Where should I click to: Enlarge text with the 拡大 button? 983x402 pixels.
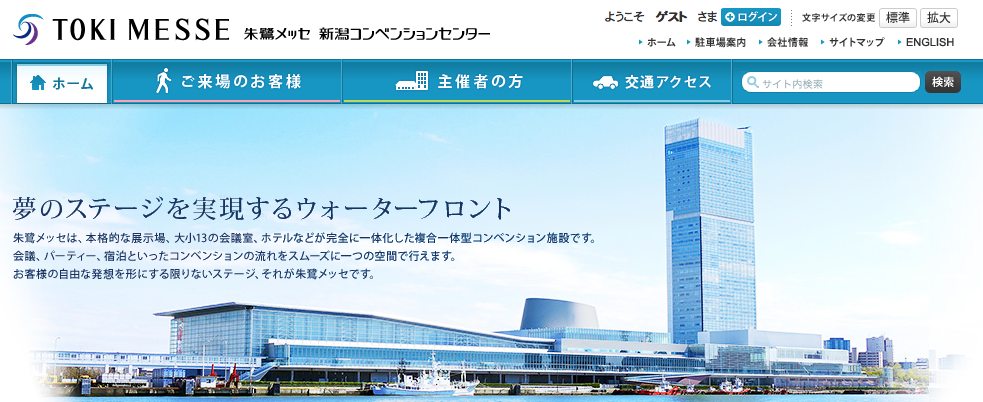938,17
